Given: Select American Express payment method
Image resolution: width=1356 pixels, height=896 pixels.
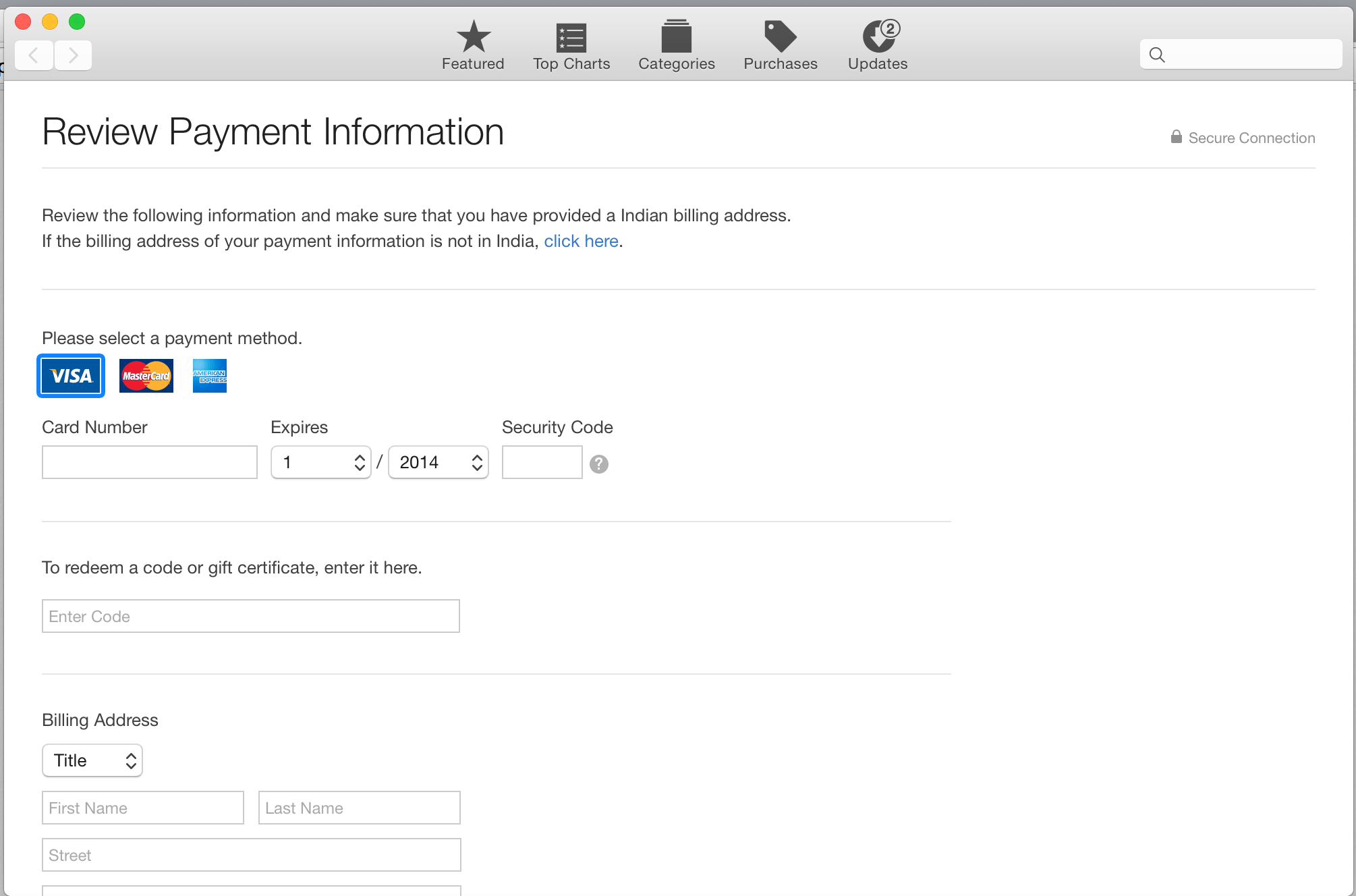Looking at the screenshot, I should (209, 376).
